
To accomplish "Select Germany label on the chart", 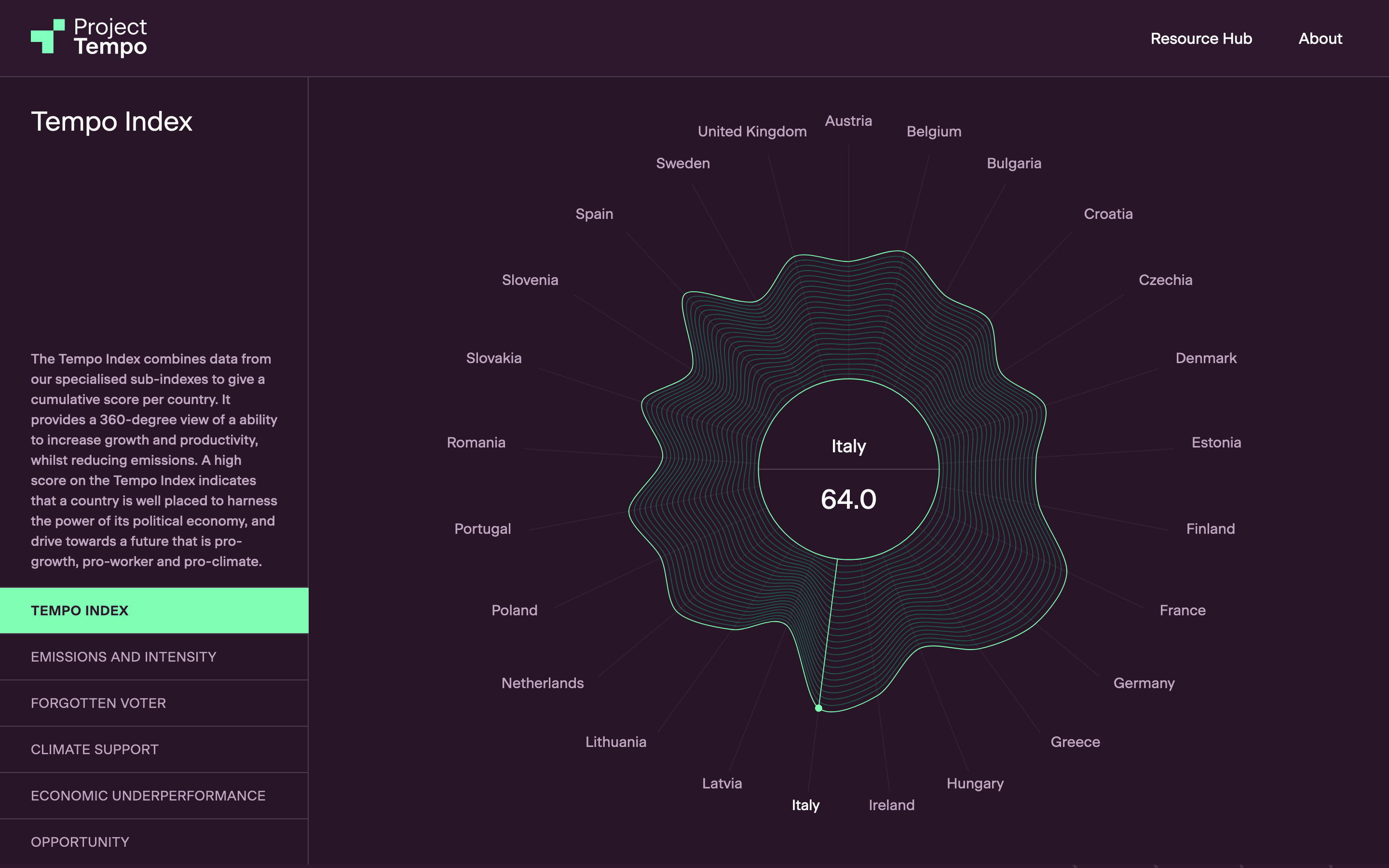I will point(1144,683).
